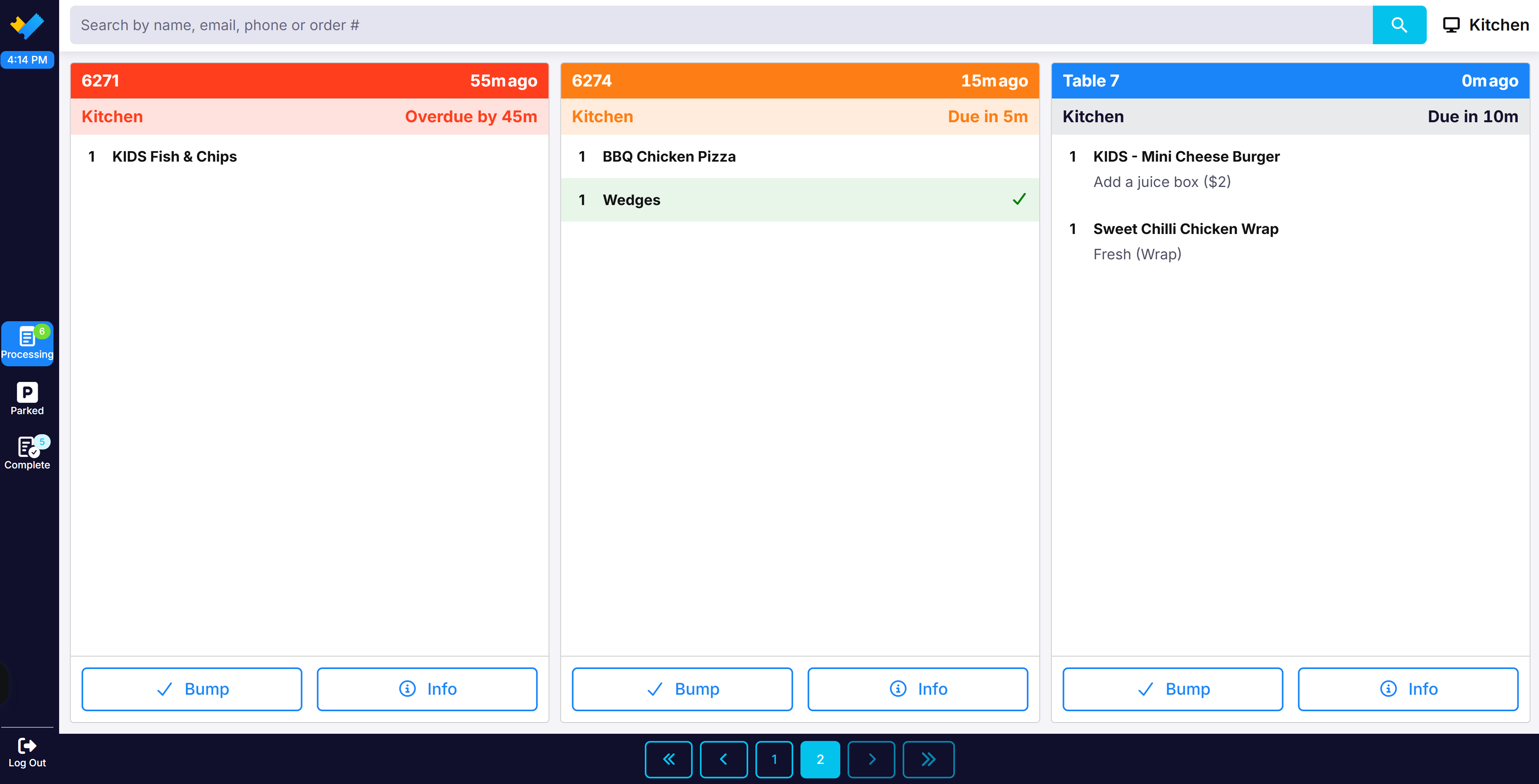Viewport: 1539px width, 784px height.
Task: Go to next page of orders
Action: [871, 759]
